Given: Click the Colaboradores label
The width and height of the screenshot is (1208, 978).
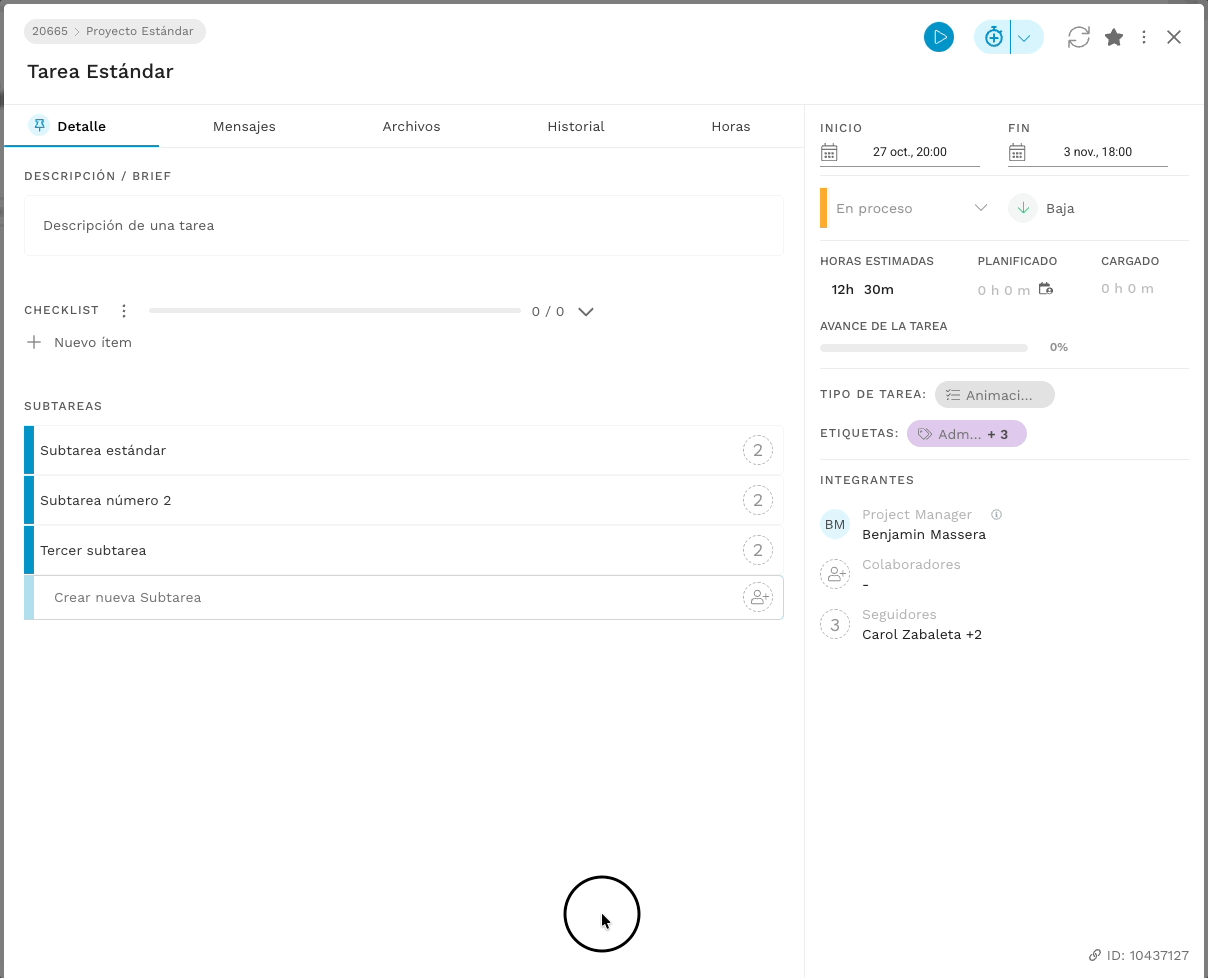Looking at the screenshot, I should [x=911, y=564].
